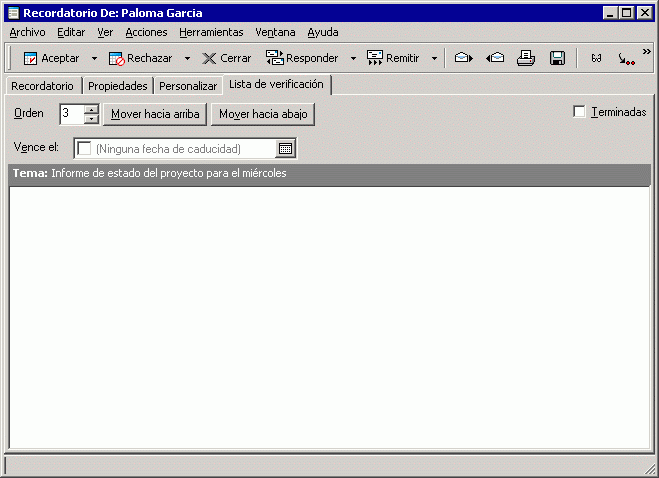Click the Remitir toolbar button
The height and width of the screenshot is (478, 659).
[393, 58]
